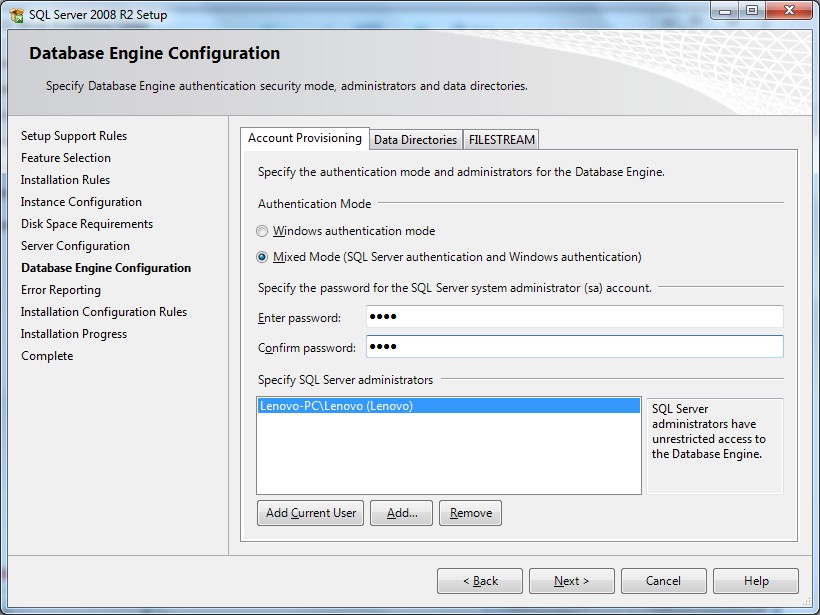Click the administrators description text box
Image resolution: width=820 pixels, height=615 pixels.
[715, 446]
